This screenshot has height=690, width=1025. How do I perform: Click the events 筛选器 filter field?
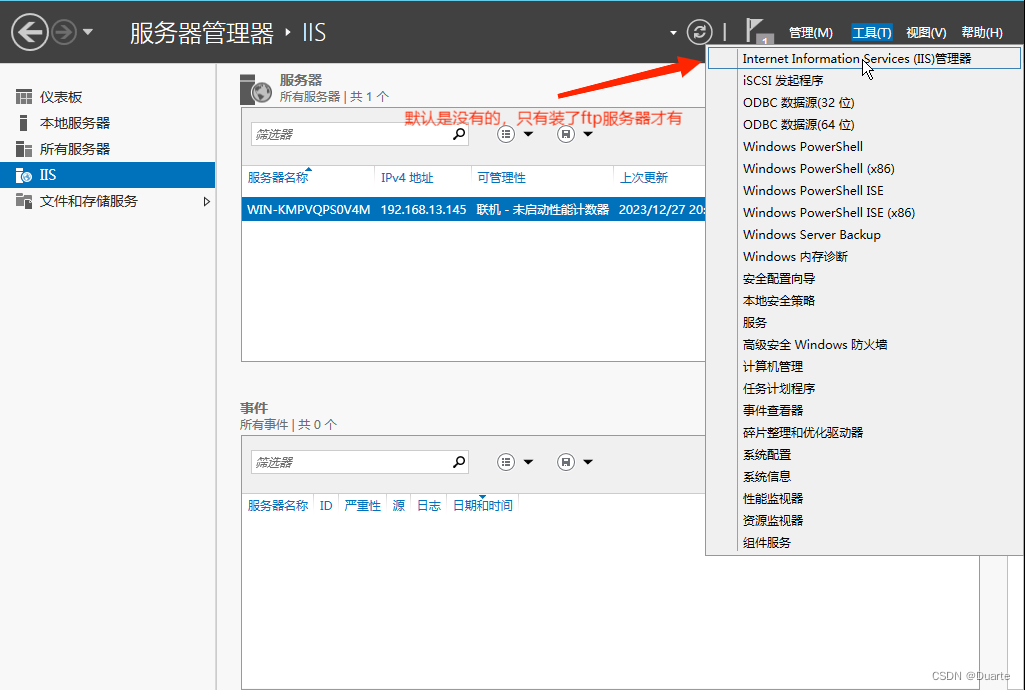coord(360,463)
